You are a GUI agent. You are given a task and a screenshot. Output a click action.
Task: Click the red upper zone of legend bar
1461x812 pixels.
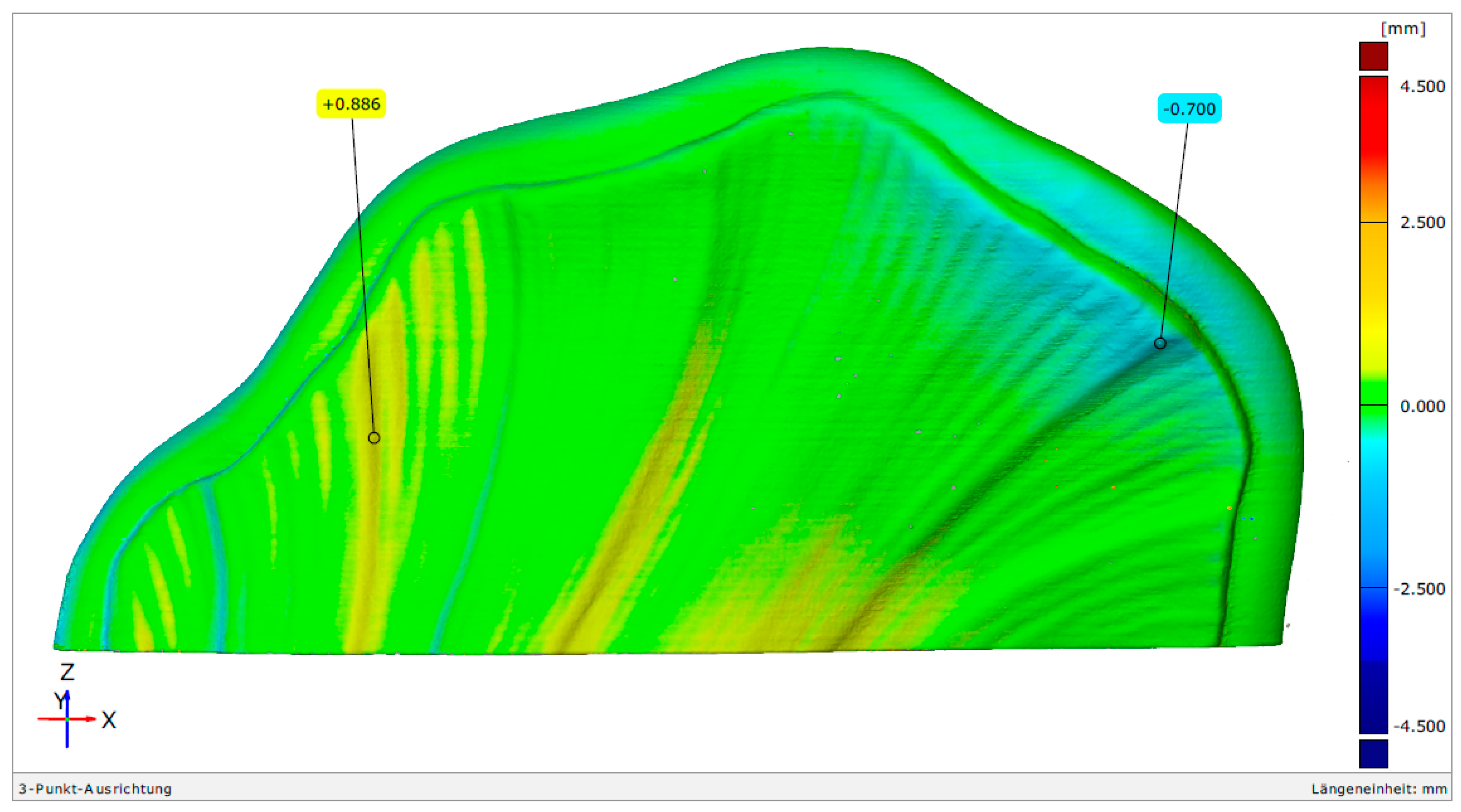point(1373,125)
